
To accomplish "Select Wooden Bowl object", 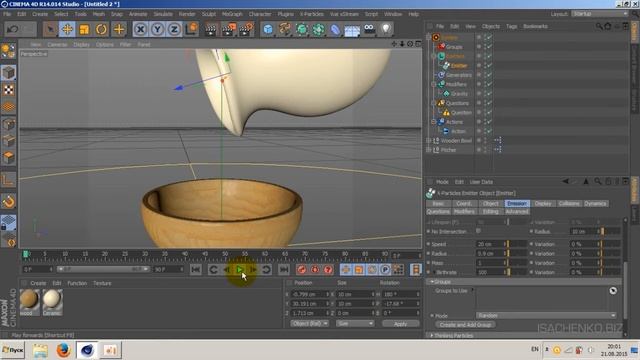I will point(456,140).
